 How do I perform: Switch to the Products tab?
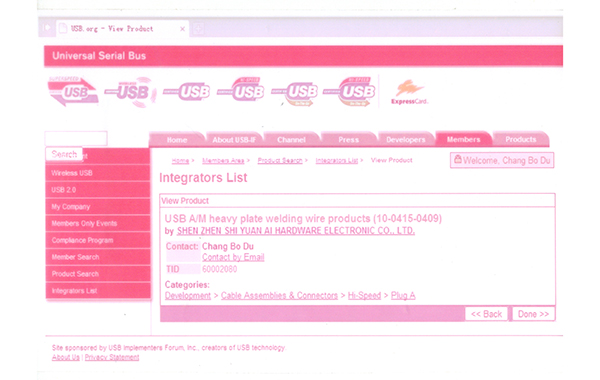click(521, 139)
